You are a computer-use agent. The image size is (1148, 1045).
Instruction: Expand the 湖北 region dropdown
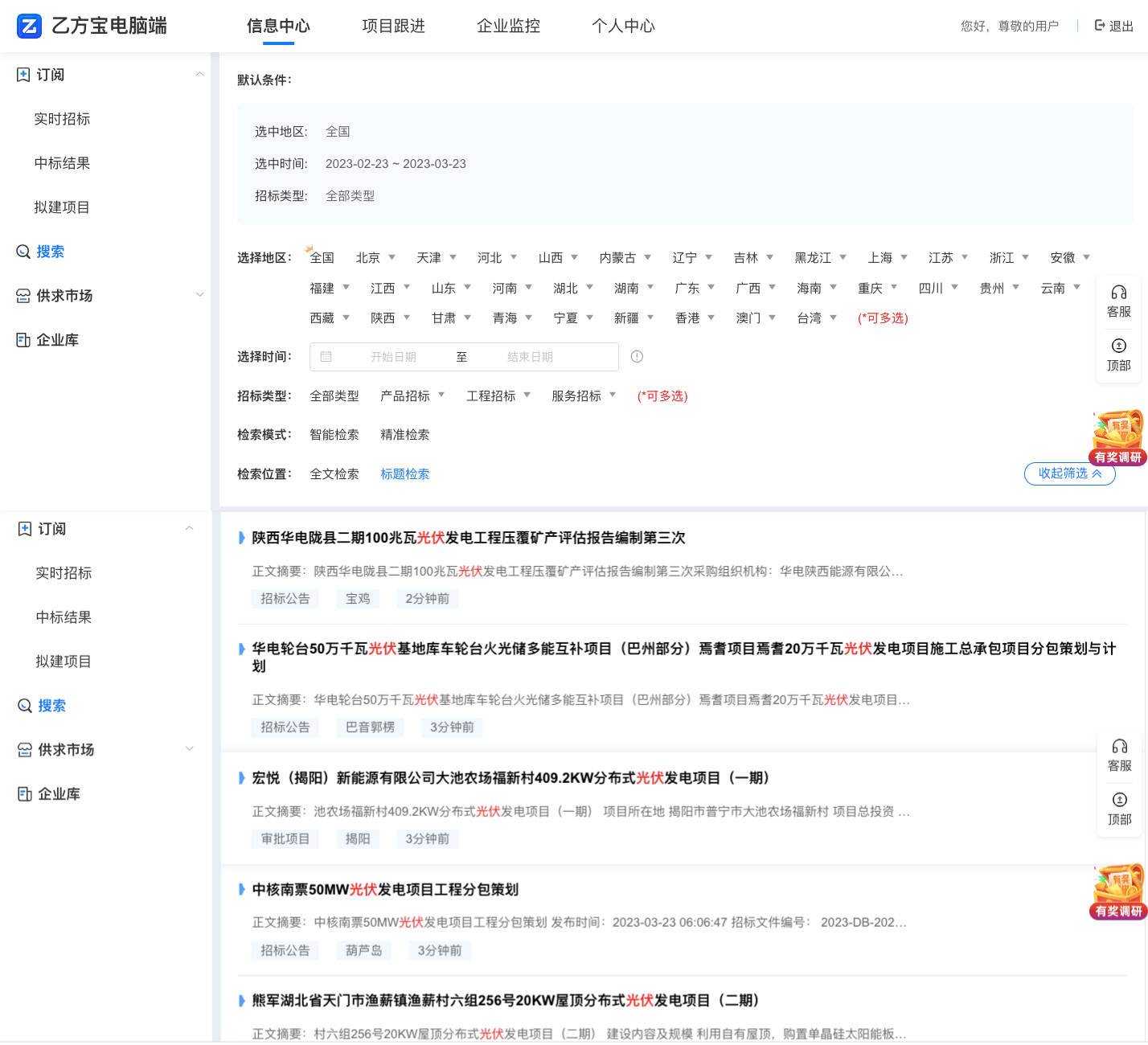pos(573,289)
